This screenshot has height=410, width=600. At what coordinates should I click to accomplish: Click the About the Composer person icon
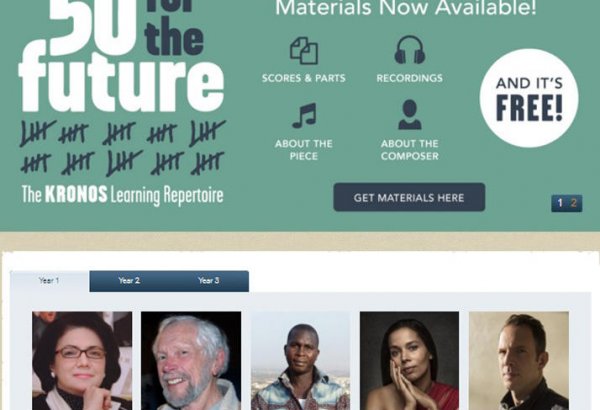(409, 114)
